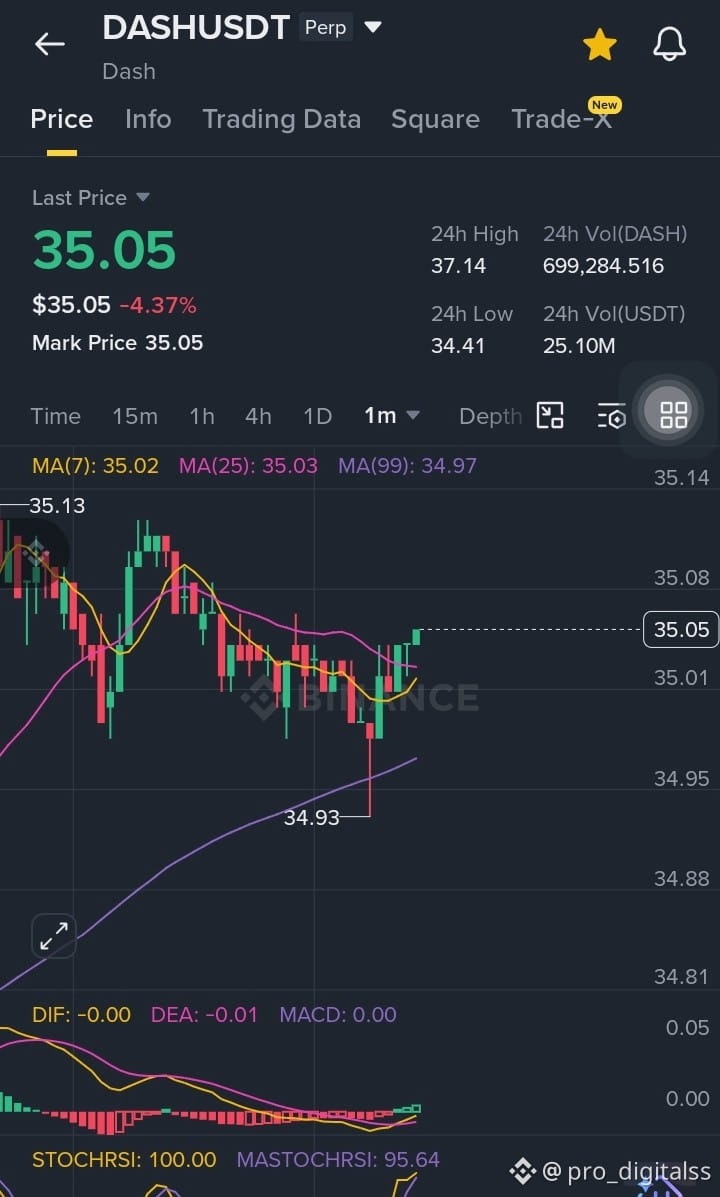This screenshot has height=1197, width=720.
Task: Toggle the yellow favorite star
Action: [x=599, y=45]
